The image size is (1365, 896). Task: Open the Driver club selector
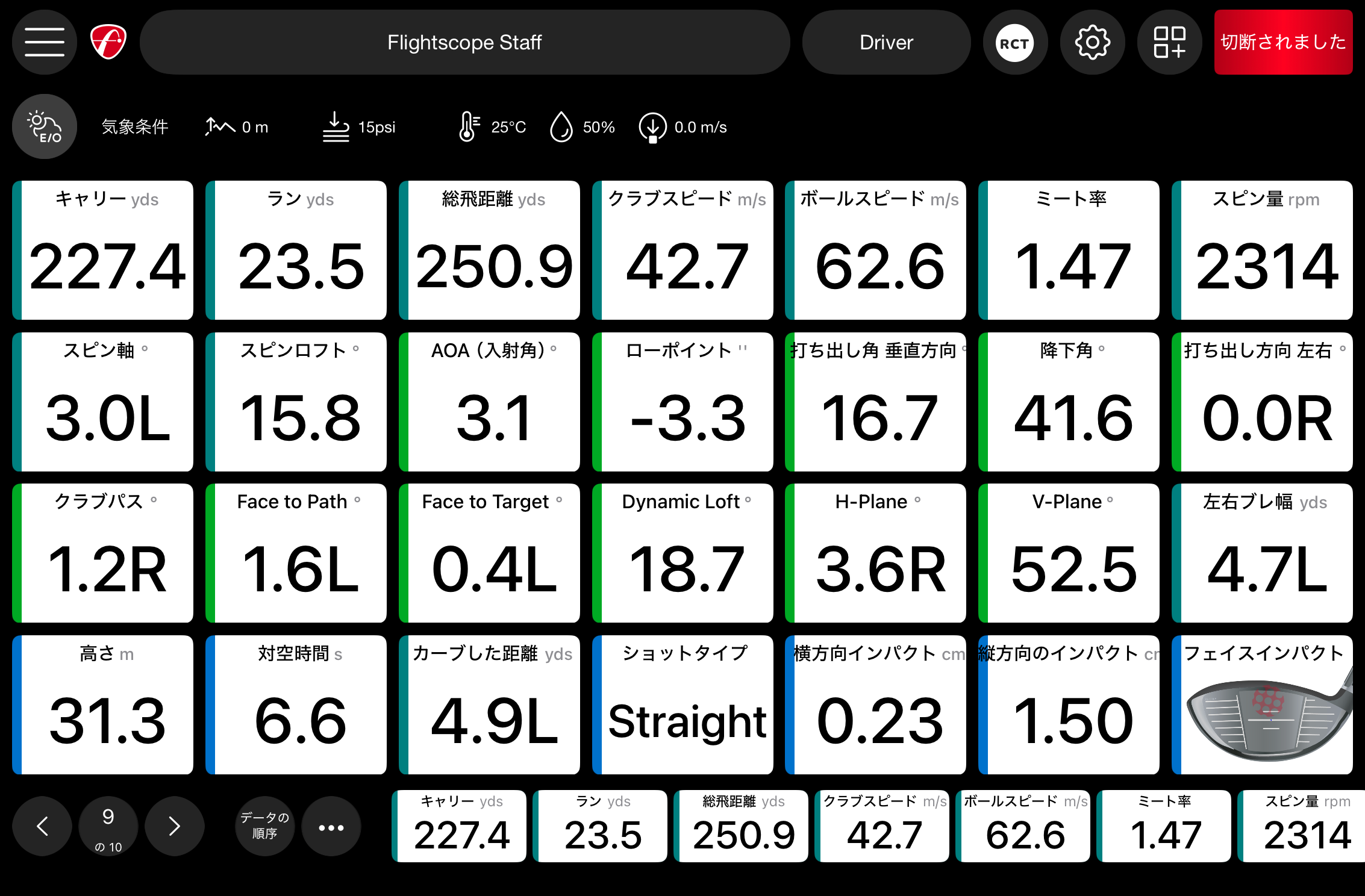tap(886, 42)
